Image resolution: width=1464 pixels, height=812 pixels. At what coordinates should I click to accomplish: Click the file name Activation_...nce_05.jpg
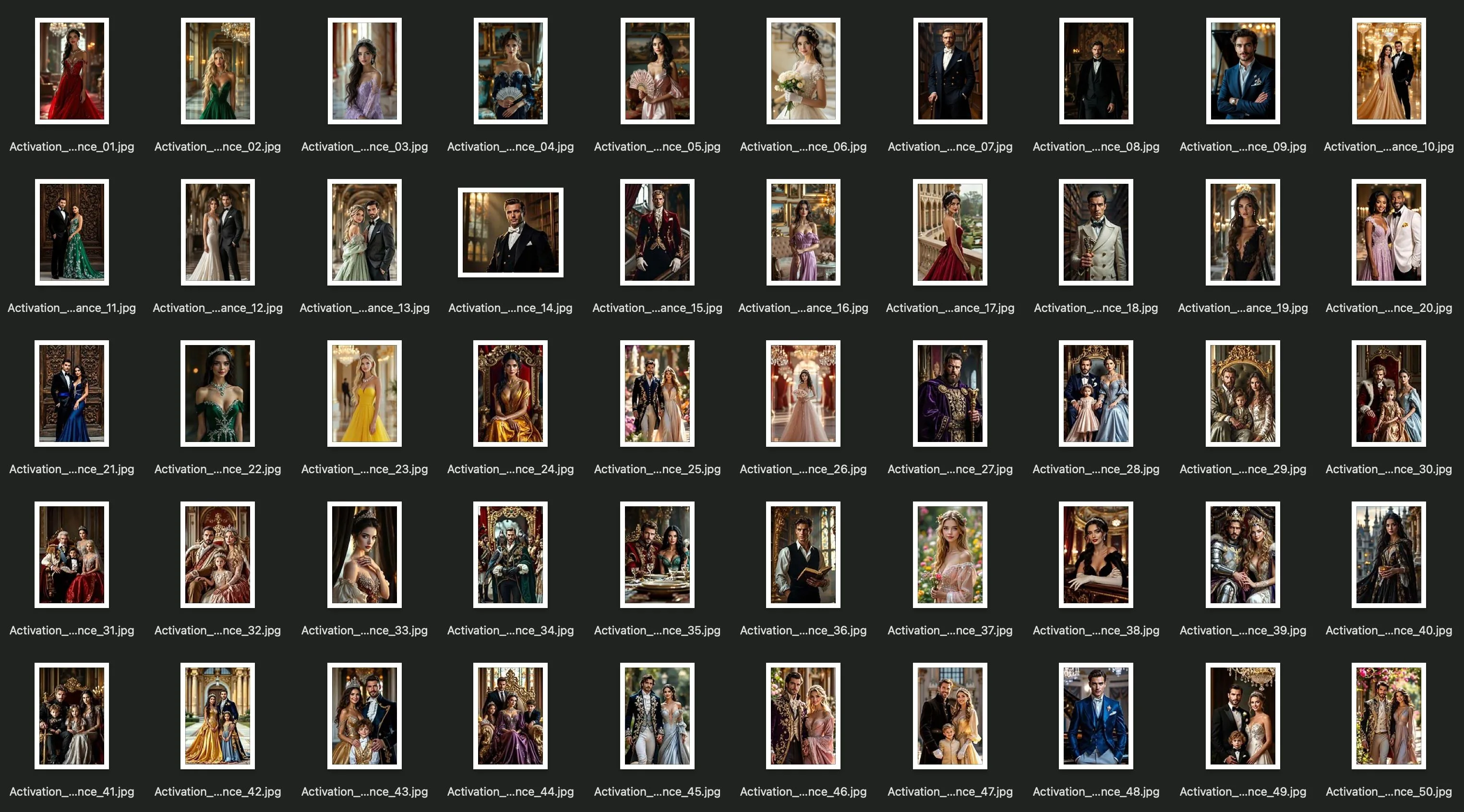pyautogui.click(x=657, y=146)
